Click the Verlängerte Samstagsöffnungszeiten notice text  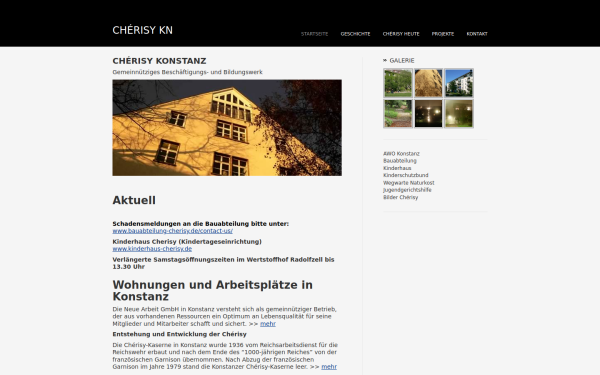pos(223,263)
